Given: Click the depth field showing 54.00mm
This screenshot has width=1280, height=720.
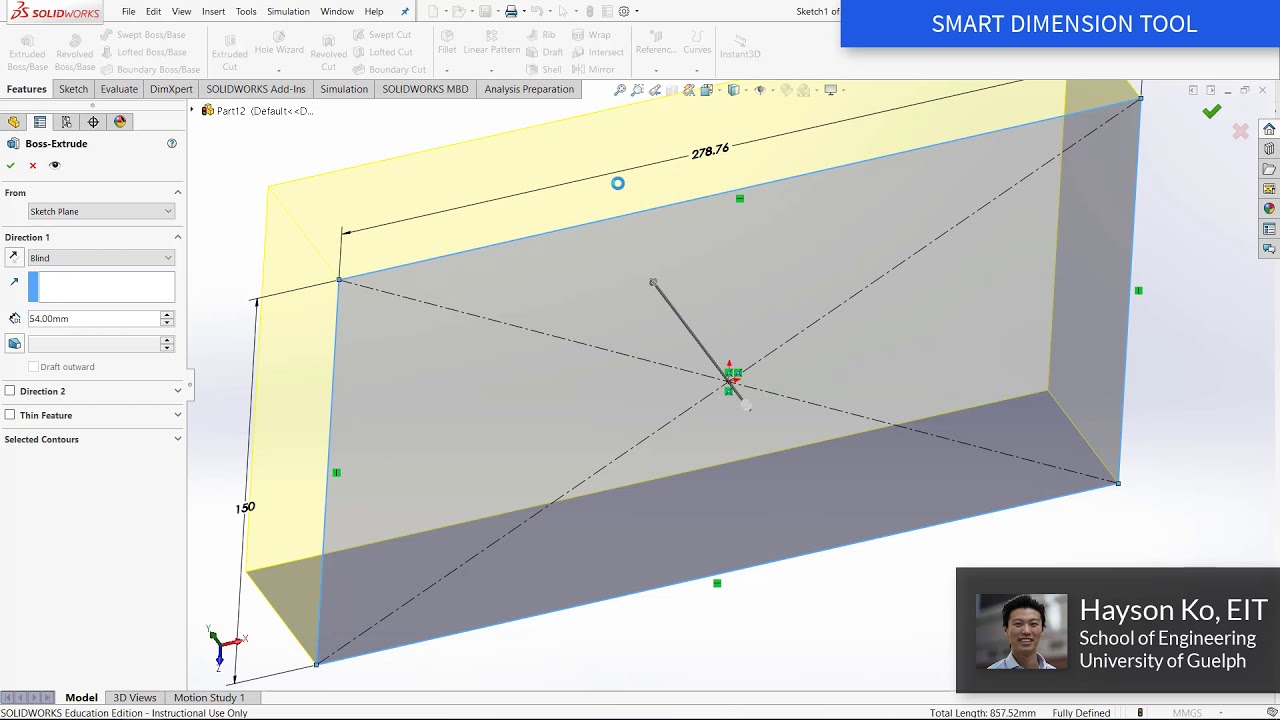Looking at the screenshot, I should pyautogui.click(x=93, y=319).
